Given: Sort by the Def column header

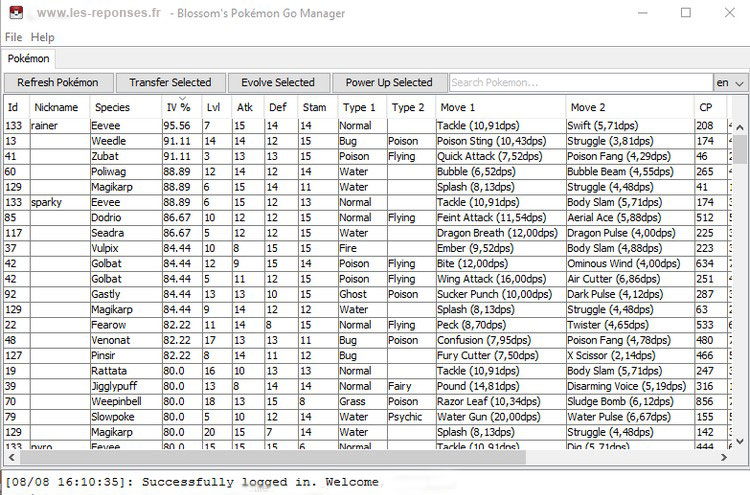Looking at the screenshot, I should pyautogui.click(x=280, y=107).
